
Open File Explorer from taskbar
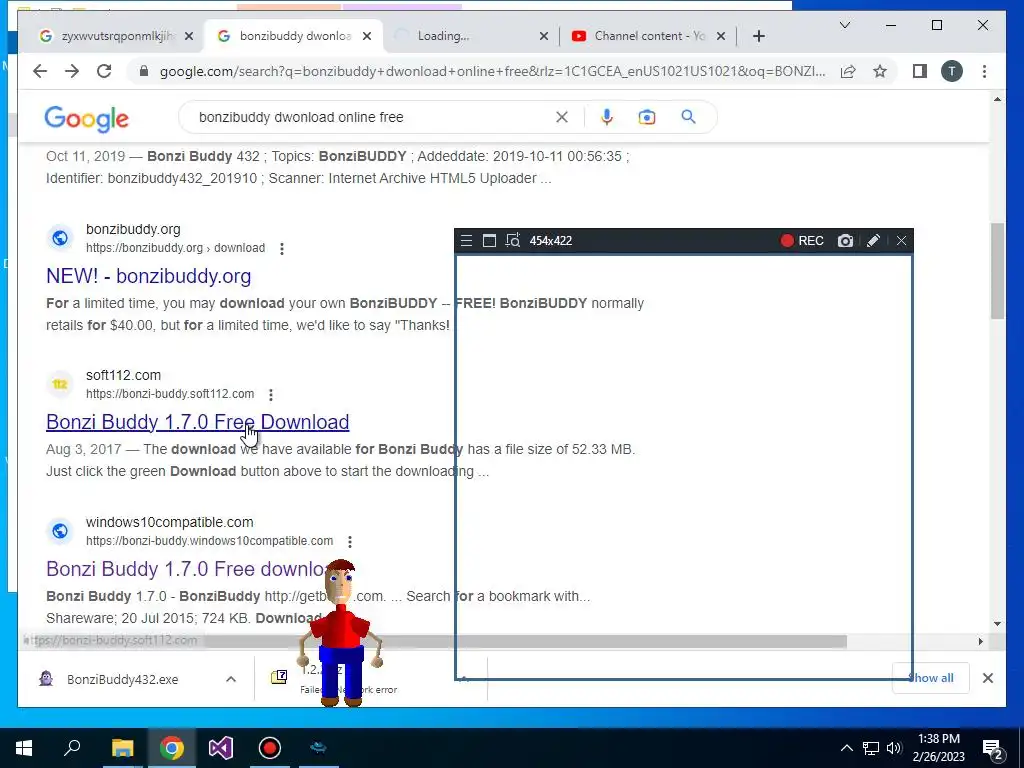[122, 748]
